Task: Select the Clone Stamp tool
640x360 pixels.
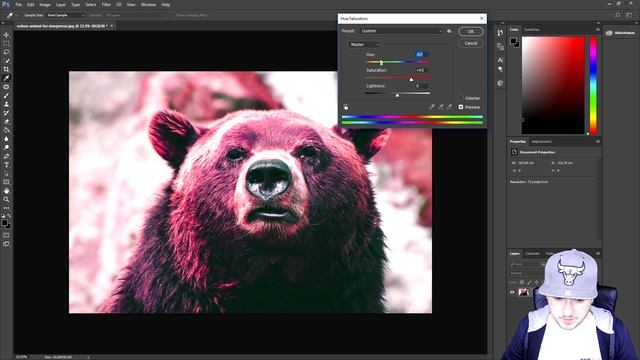Action: coord(6,104)
